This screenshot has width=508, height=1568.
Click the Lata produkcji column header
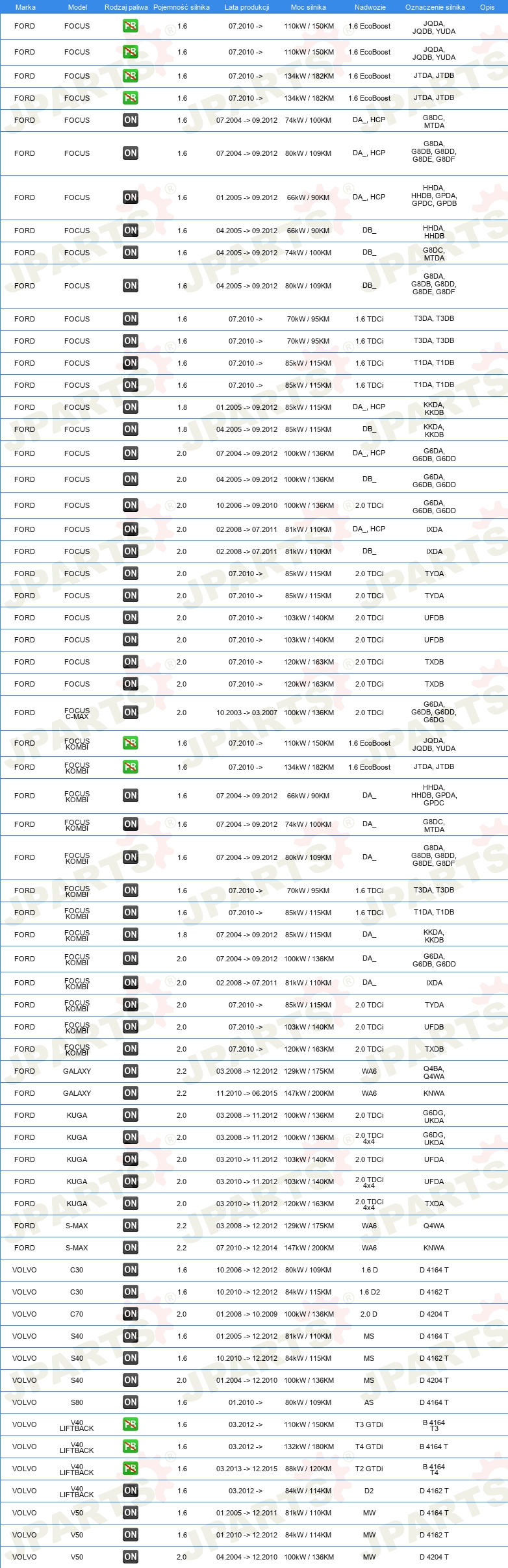pyautogui.click(x=247, y=7)
